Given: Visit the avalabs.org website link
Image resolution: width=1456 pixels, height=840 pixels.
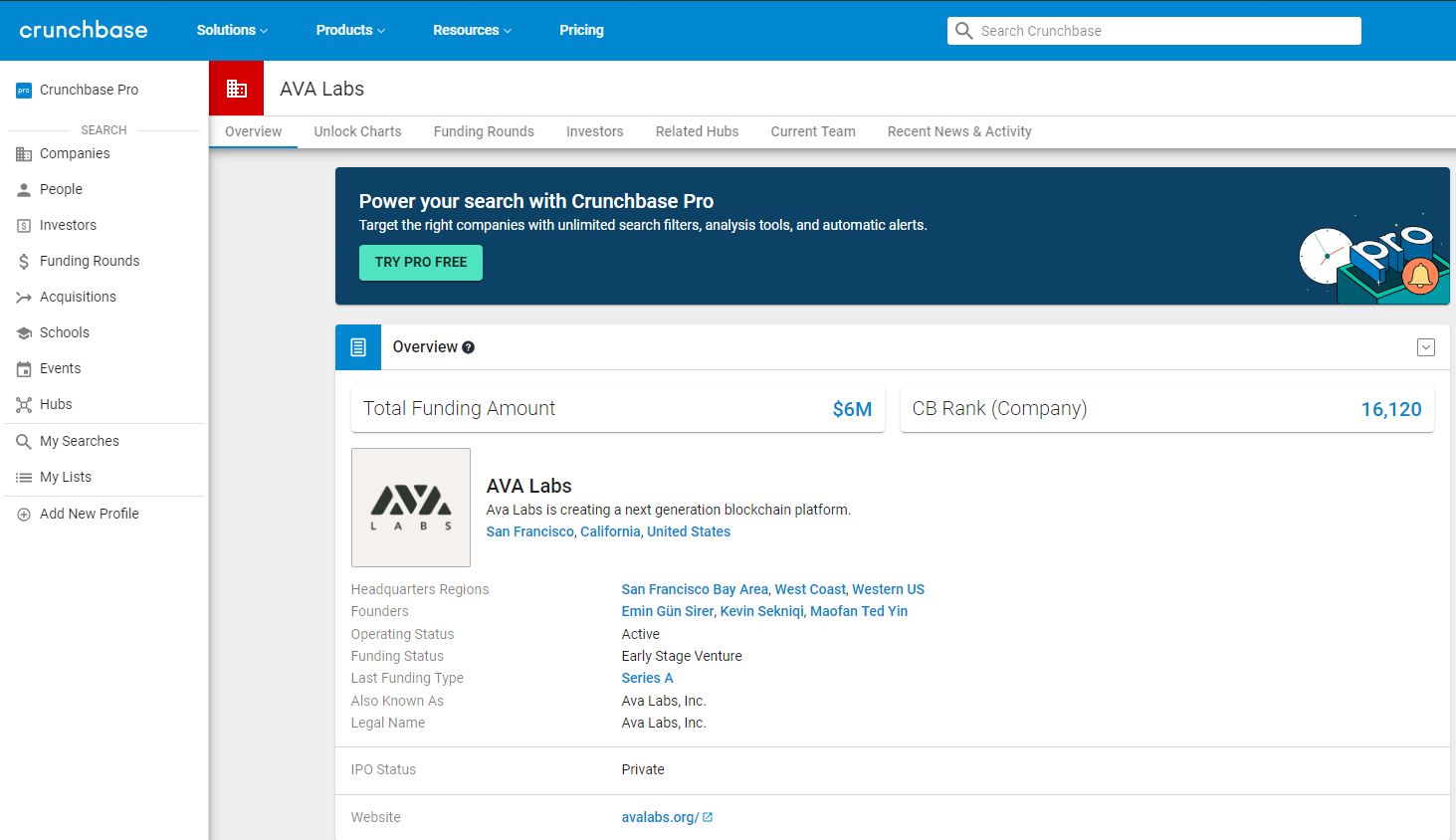Looking at the screenshot, I should pyautogui.click(x=660, y=817).
